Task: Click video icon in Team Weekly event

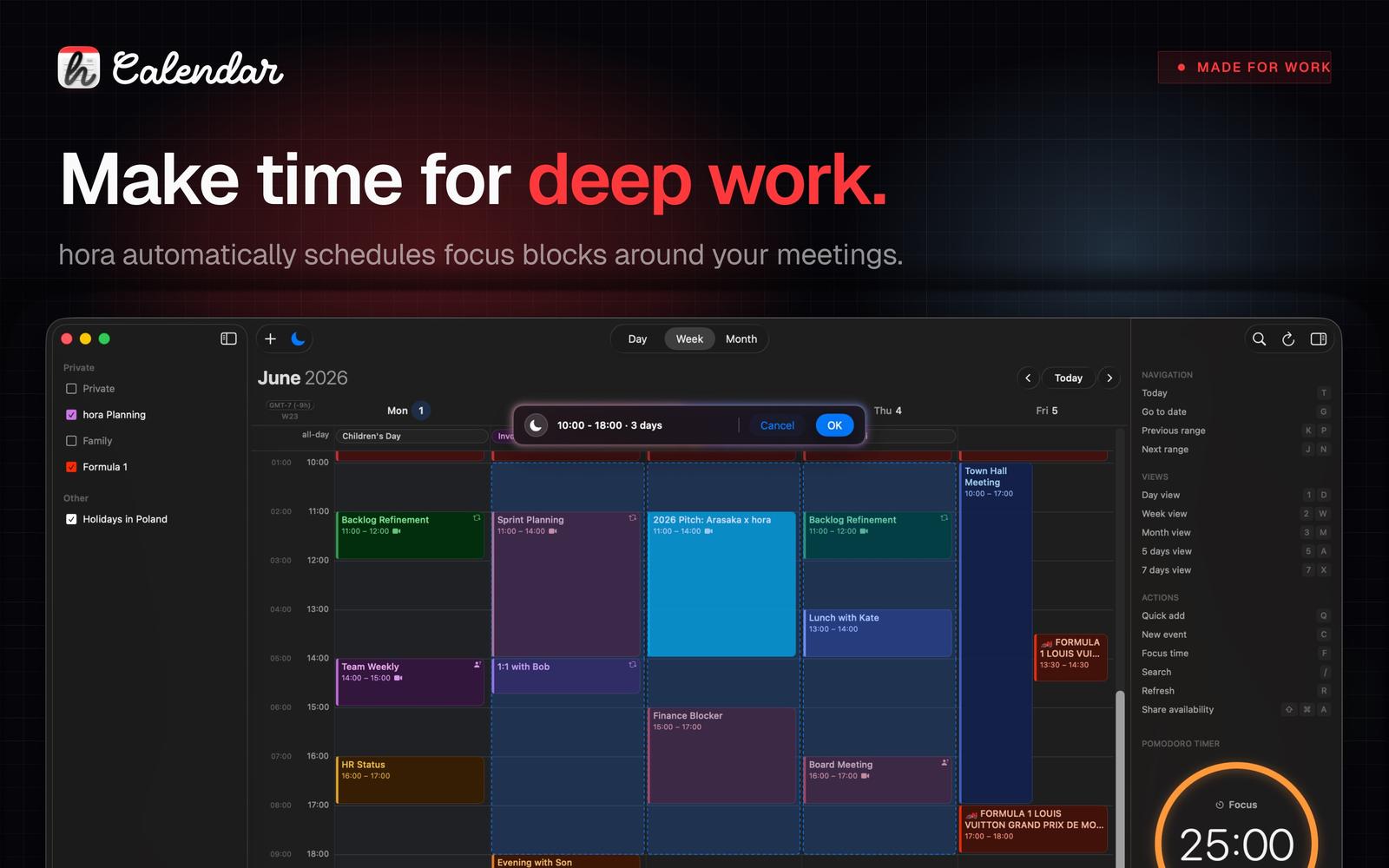Action: point(398,678)
